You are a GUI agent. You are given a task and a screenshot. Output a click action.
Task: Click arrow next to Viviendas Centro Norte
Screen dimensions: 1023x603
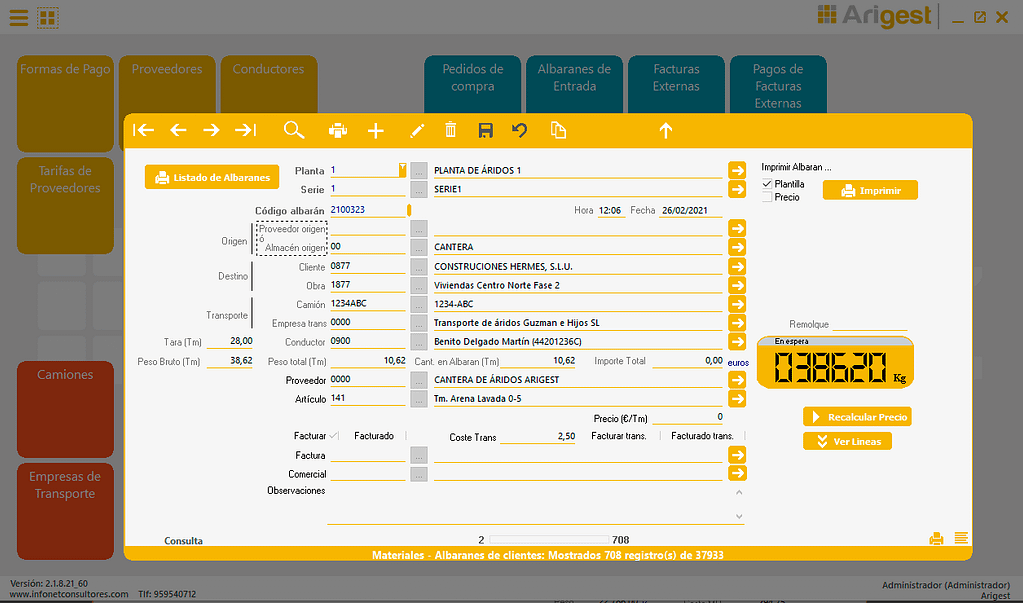737,285
